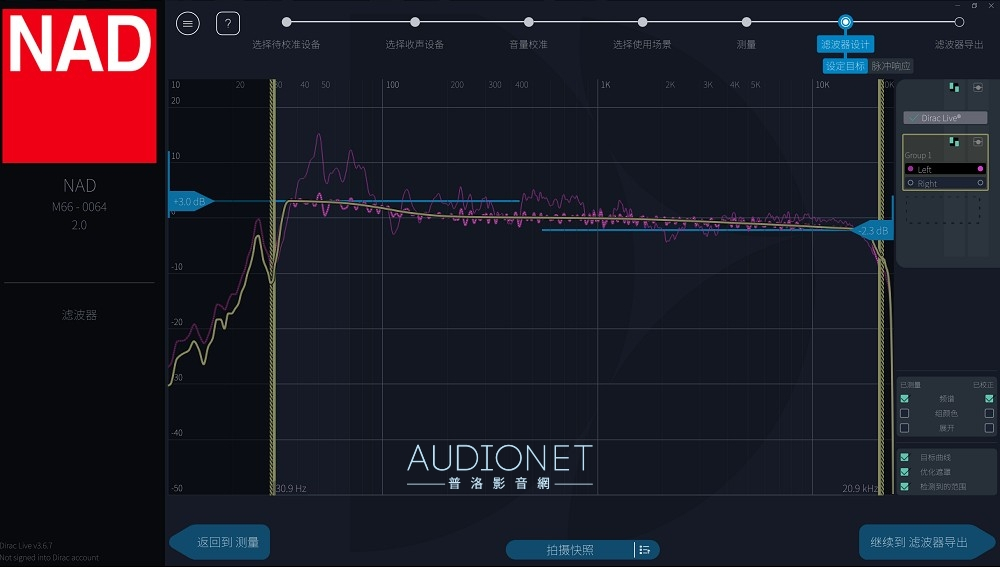The height and width of the screenshot is (567, 1000).
Task: Click the magenta dot right of Left channel
Action: point(980,169)
